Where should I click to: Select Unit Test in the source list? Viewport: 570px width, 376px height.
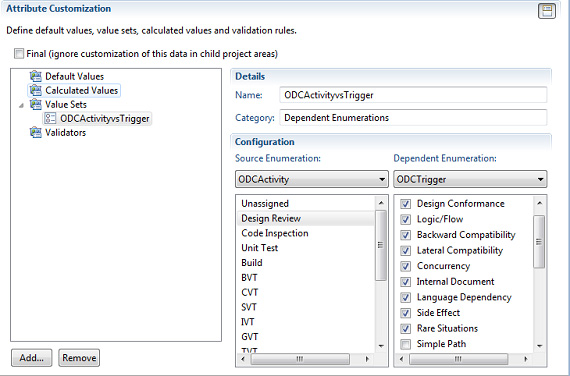pos(260,248)
